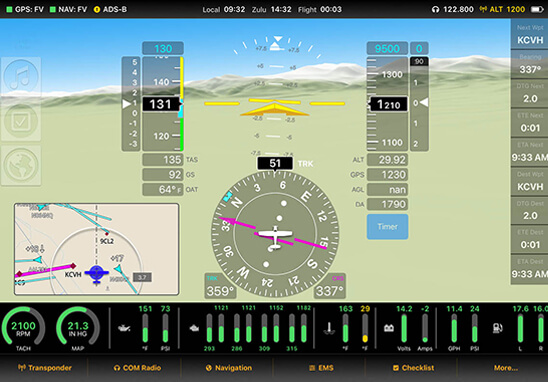Screen dimensions: 548x382
Task: Set the vertical speed bug value 0
Action: [419, 48]
